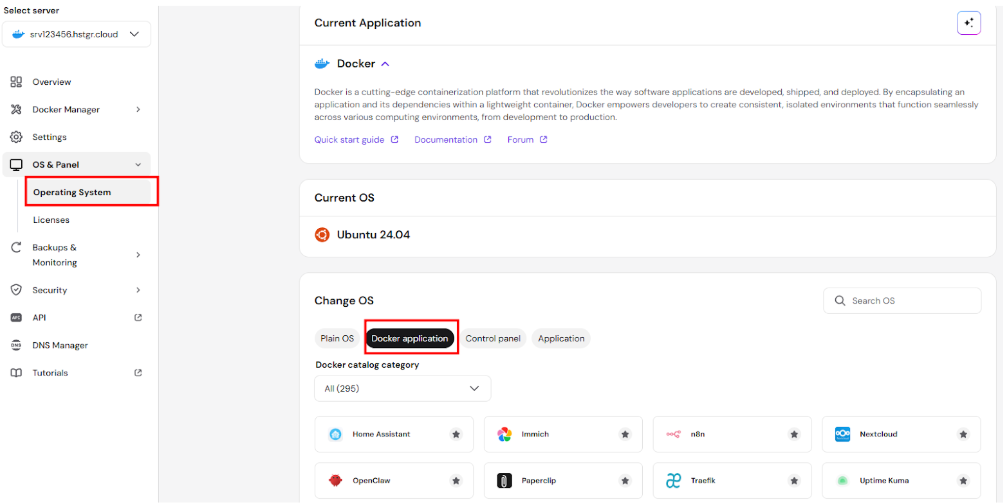Toggle favorite star on Home Assistant

coord(456,434)
